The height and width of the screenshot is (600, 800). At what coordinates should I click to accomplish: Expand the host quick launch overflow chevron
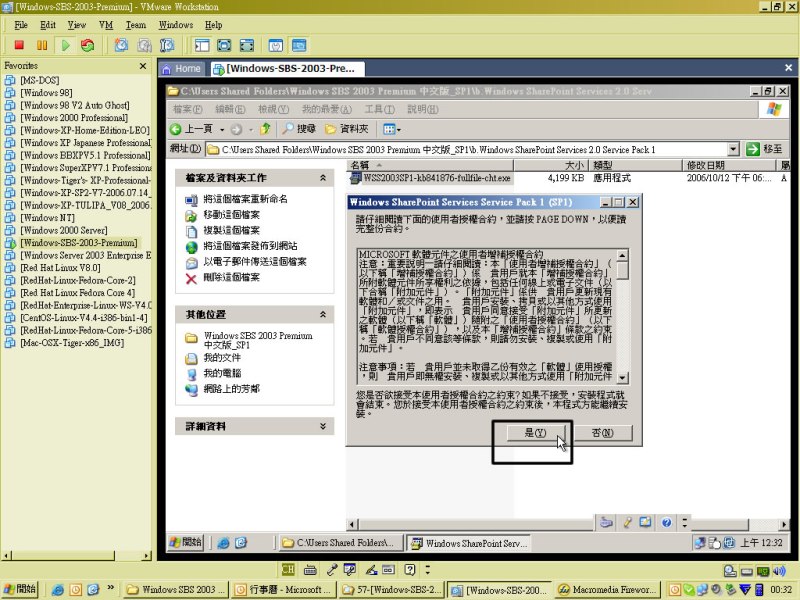111,588
